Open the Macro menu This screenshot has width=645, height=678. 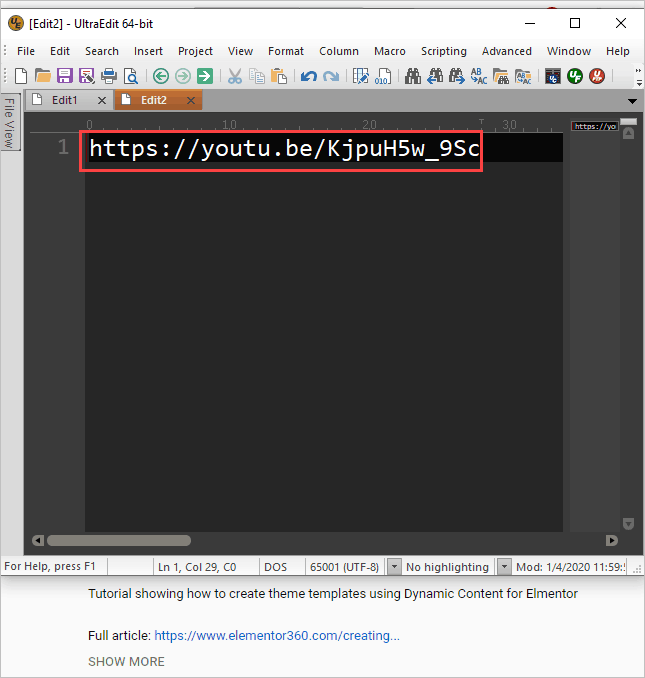pyautogui.click(x=390, y=51)
